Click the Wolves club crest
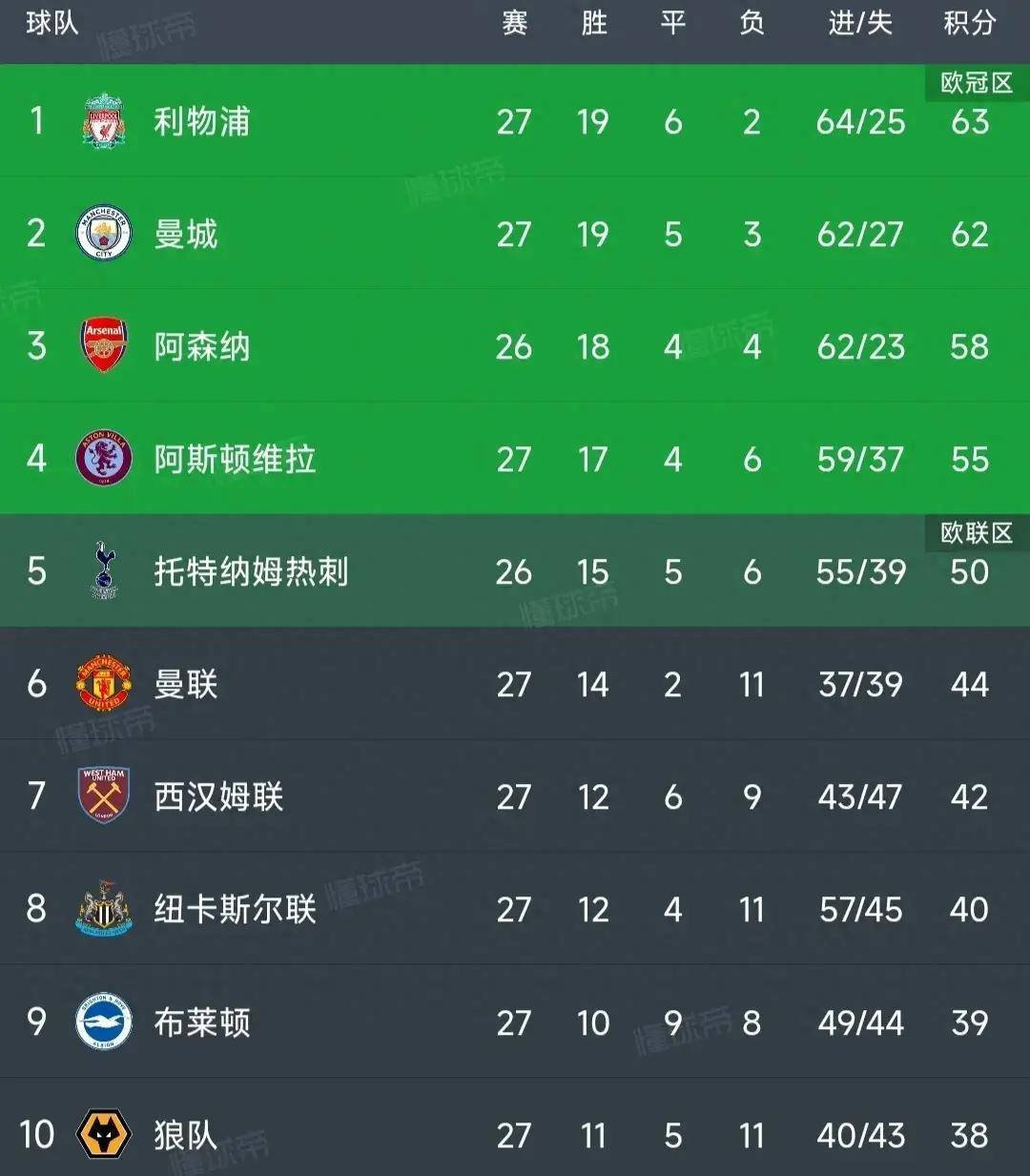 tap(103, 1134)
